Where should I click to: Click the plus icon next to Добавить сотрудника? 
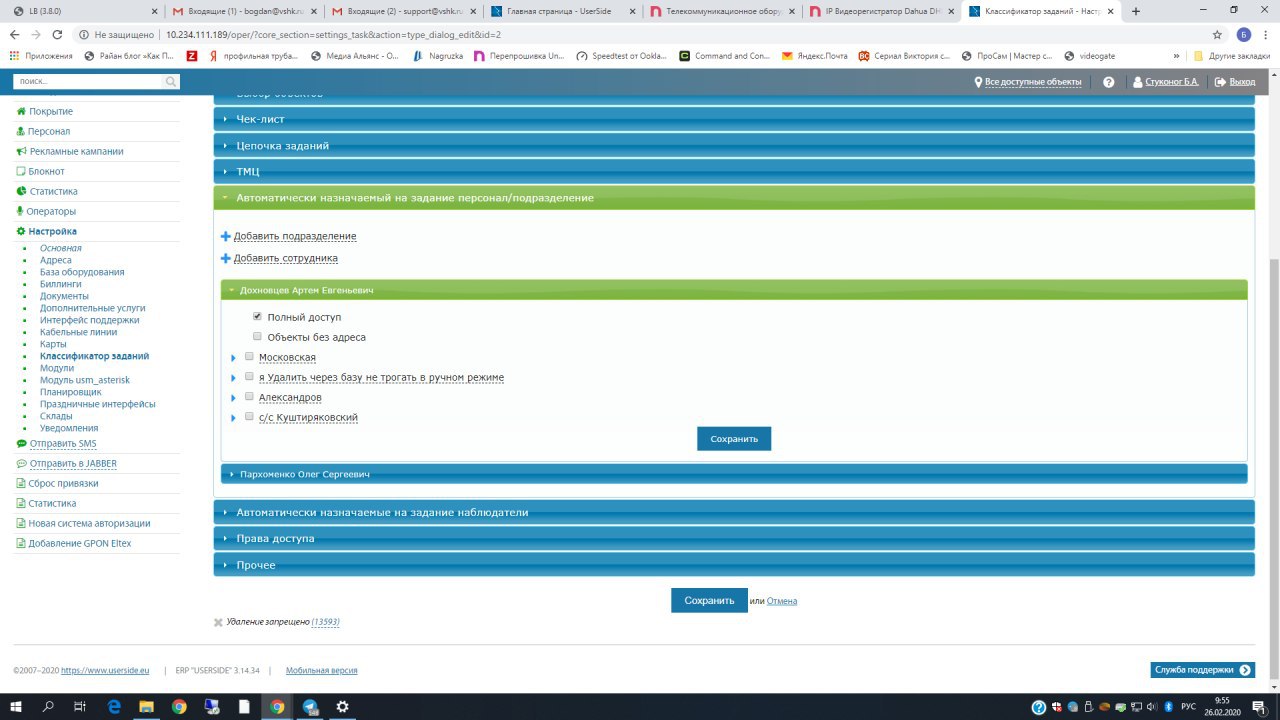pyautogui.click(x=226, y=258)
